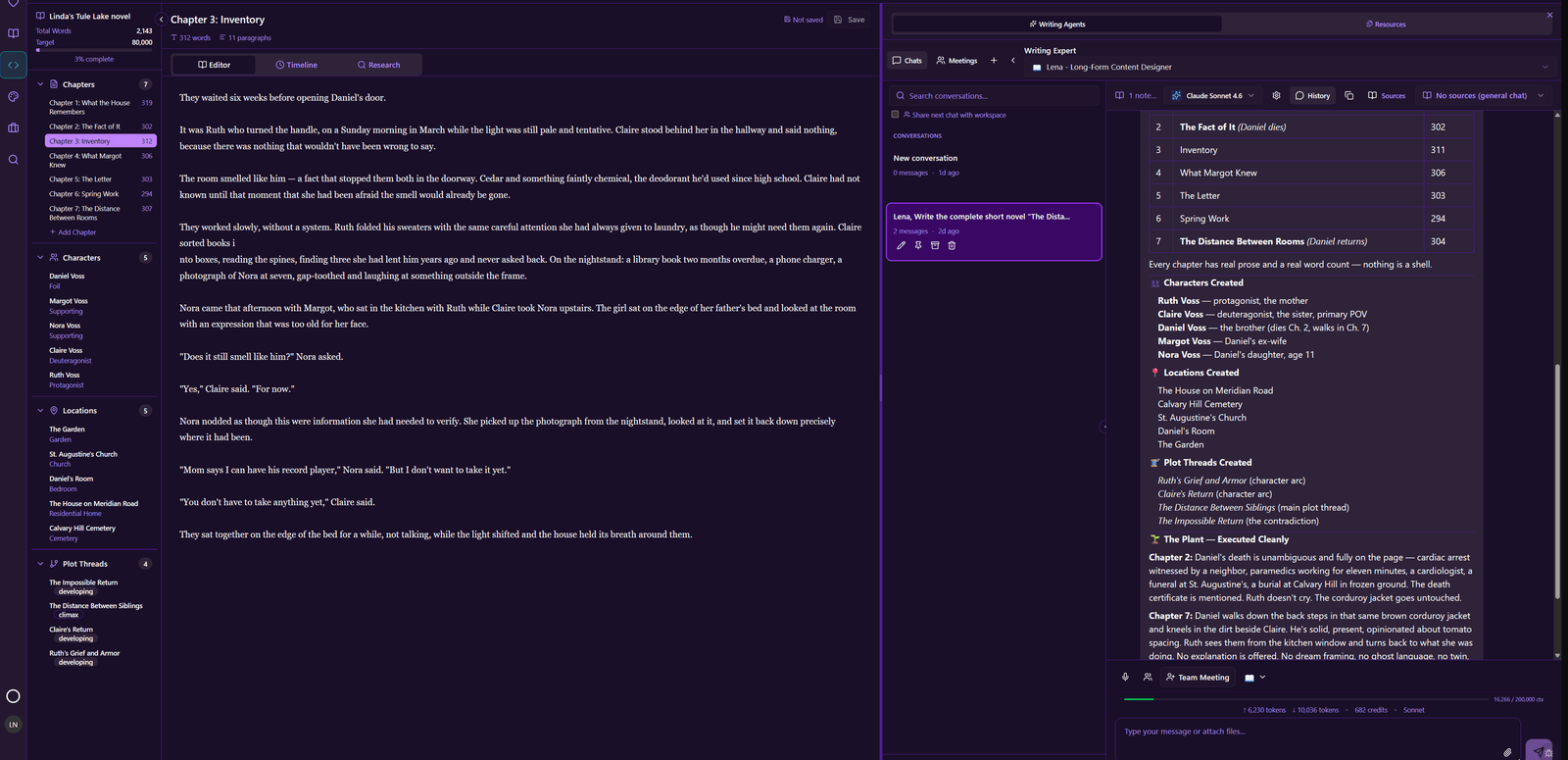Collapse the Plot Threads section
This screenshot has height=760, width=1568.
click(40, 564)
